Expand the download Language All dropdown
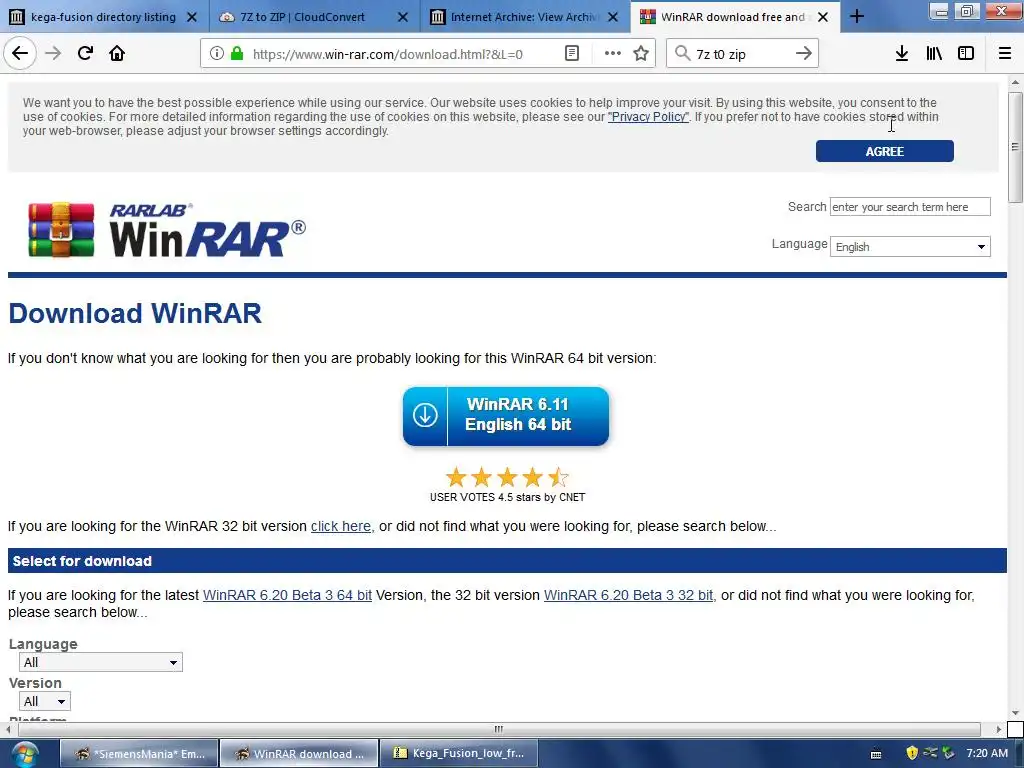 101,662
